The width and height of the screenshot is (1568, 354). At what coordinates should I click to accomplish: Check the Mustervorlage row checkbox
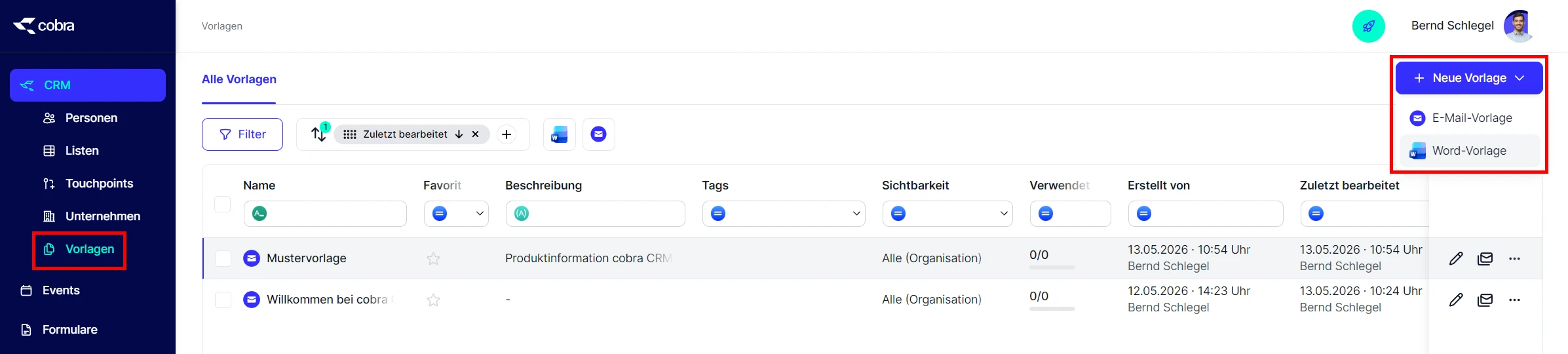click(x=223, y=258)
